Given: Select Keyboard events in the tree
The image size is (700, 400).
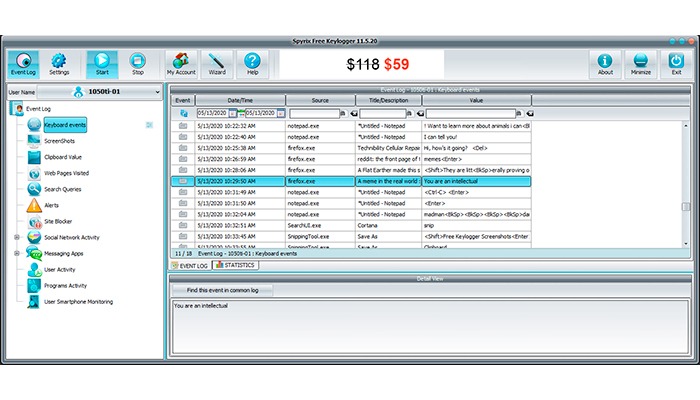Looking at the screenshot, I should [x=65, y=125].
